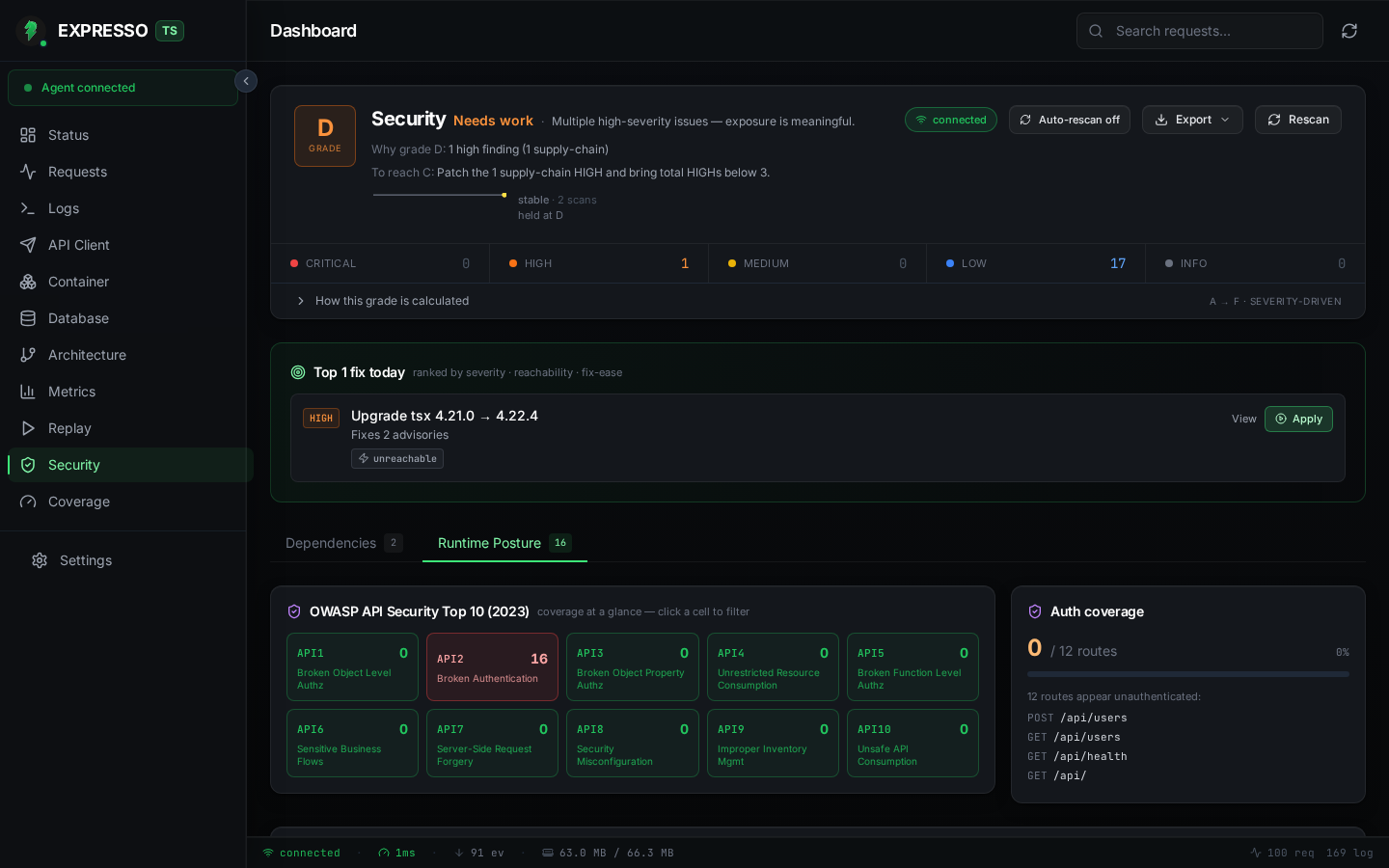Click the Container cubes icon
This screenshot has height=868, width=1389.
coord(28,282)
